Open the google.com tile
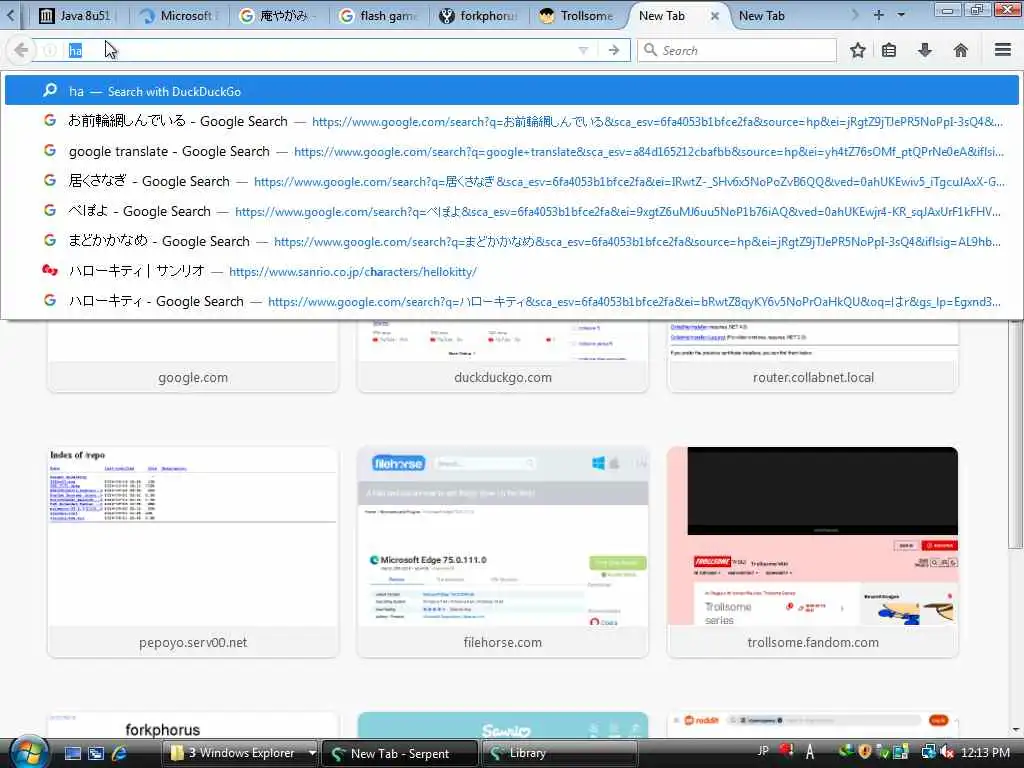The height and width of the screenshot is (768, 1024). tap(193, 356)
